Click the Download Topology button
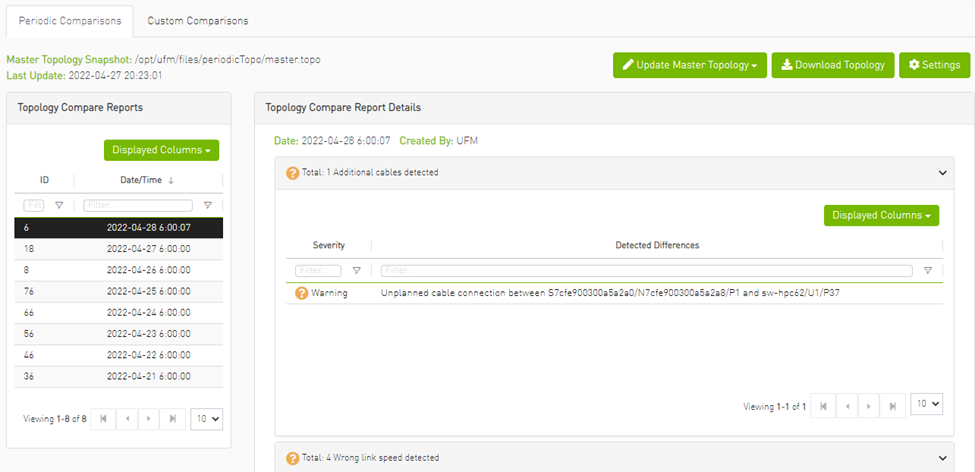 832,65
